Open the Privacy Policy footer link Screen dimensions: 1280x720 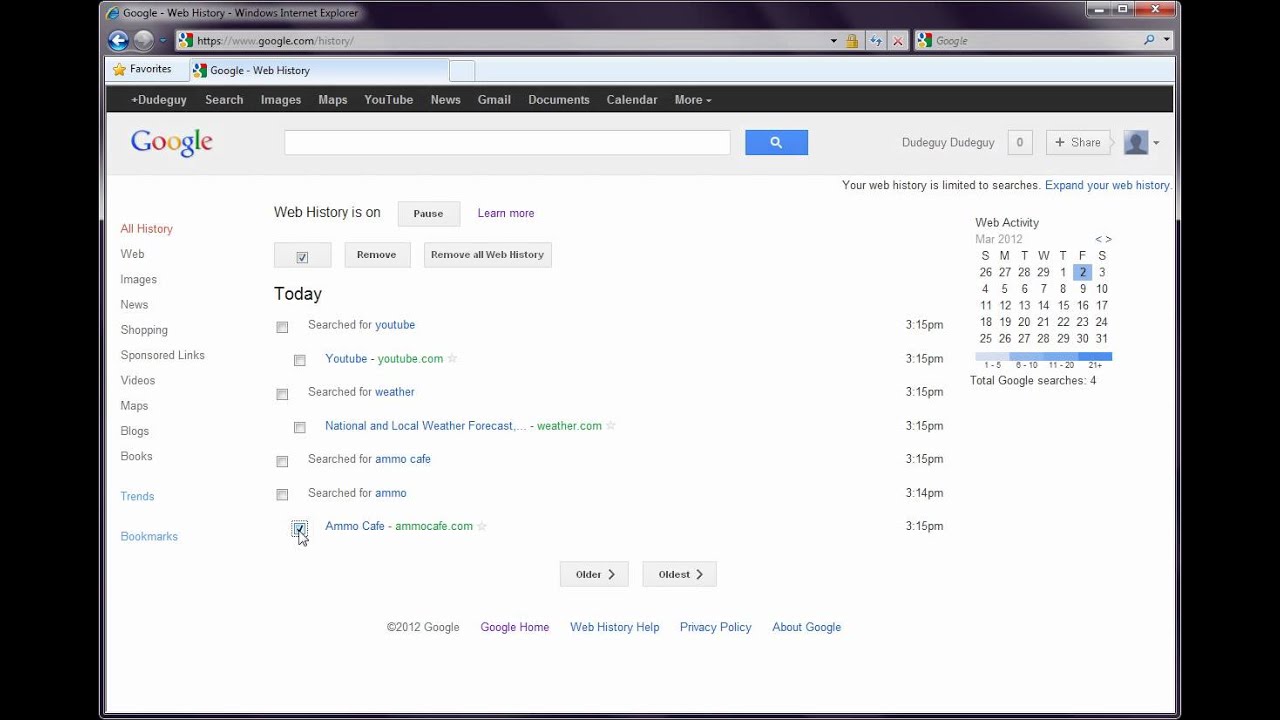(x=716, y=627)
